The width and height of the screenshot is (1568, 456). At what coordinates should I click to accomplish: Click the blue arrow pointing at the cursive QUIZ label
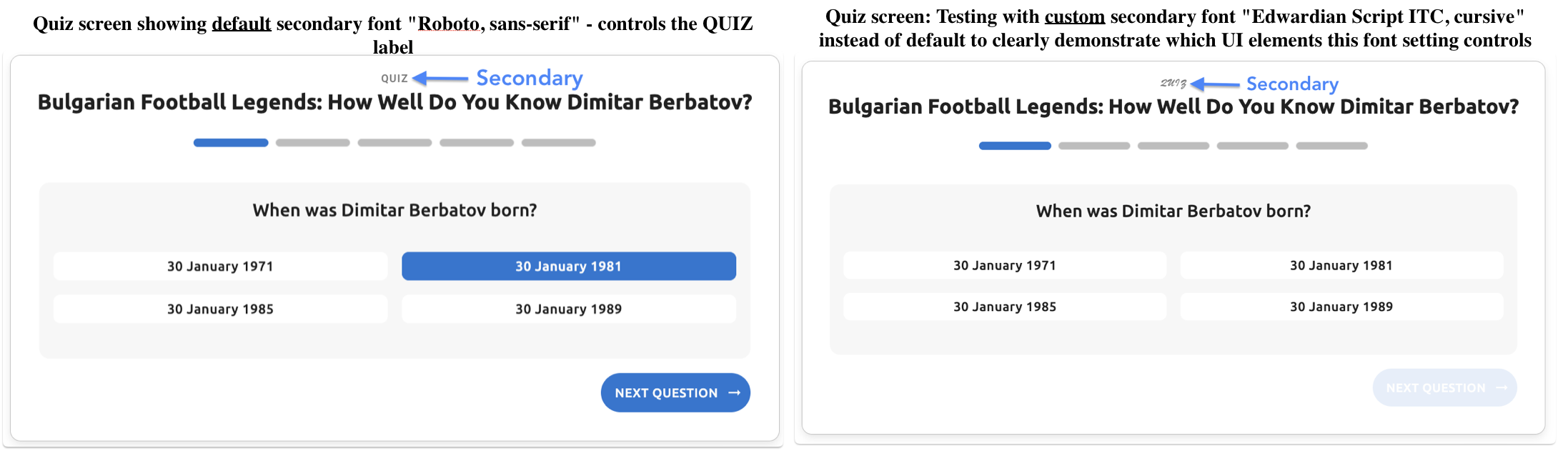coord(1215,84)
